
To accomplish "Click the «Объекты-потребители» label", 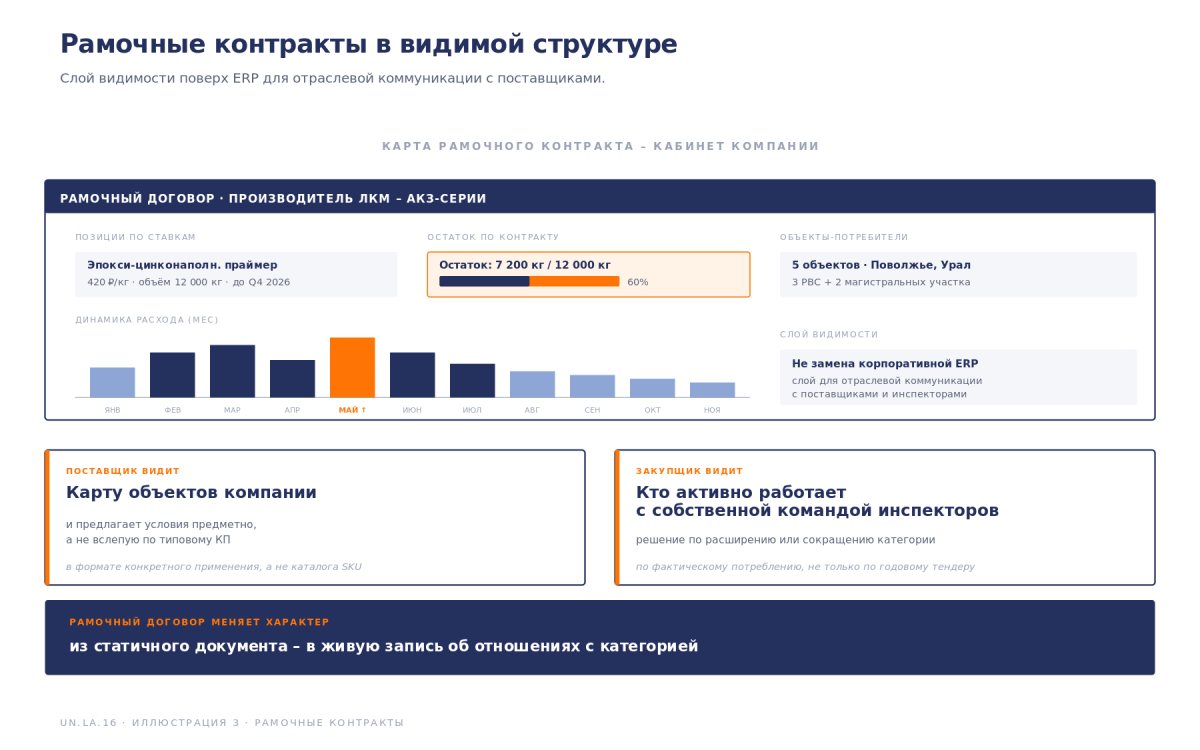I will tap(844, 237).
